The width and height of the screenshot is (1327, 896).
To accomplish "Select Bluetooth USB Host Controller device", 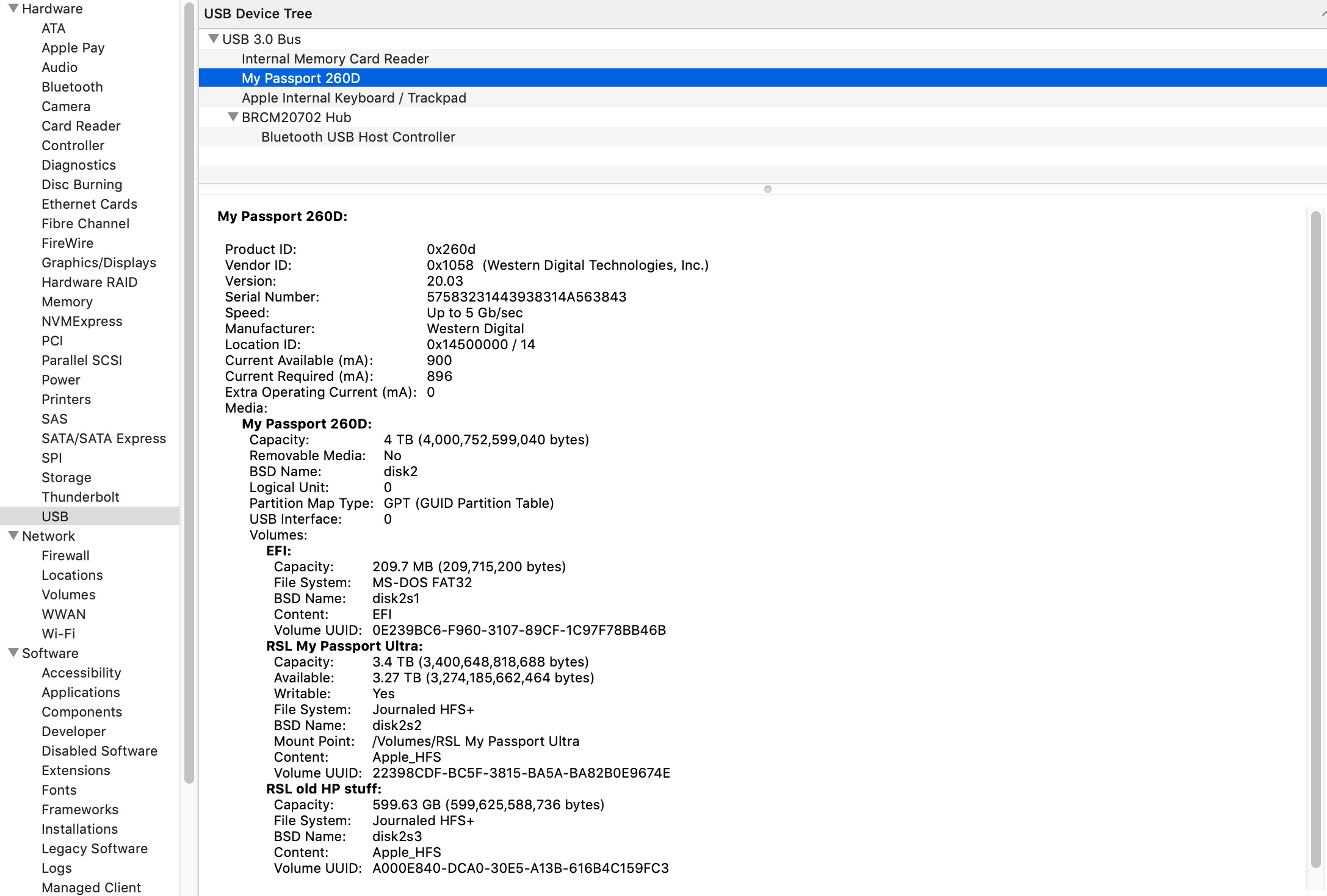I will click(763, 137).
